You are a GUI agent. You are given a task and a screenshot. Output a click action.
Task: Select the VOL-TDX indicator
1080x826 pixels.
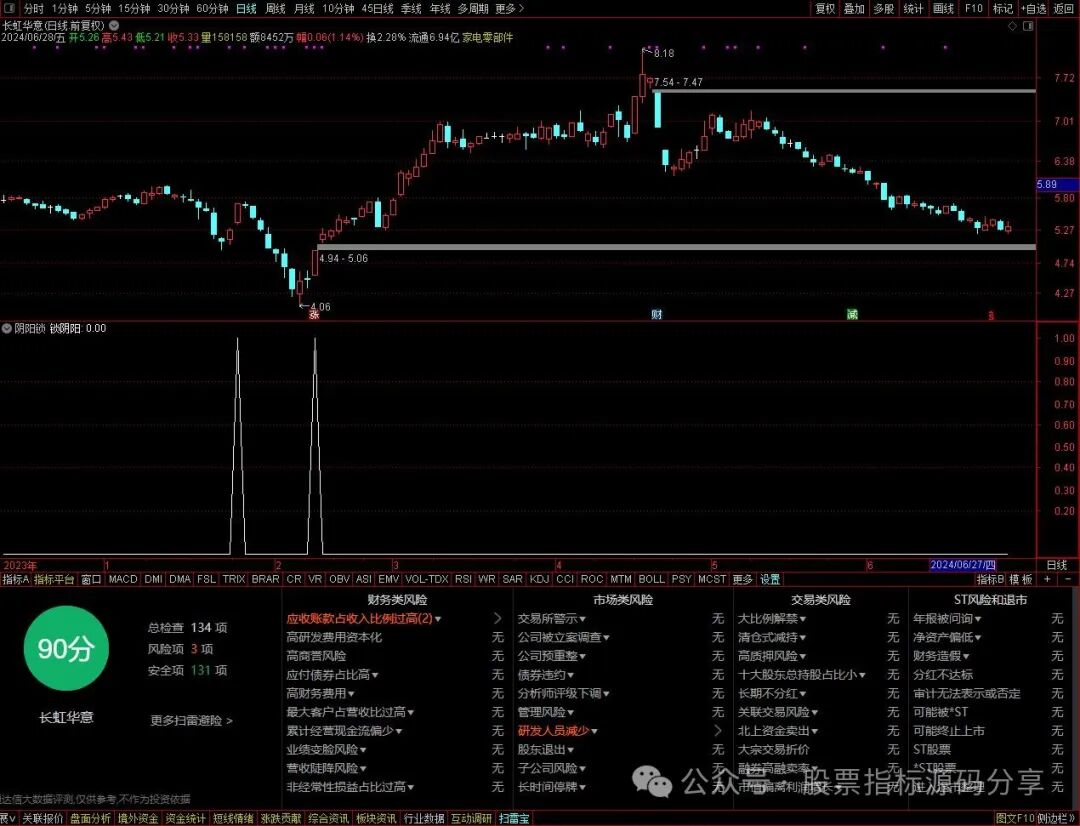pos(426,579)
